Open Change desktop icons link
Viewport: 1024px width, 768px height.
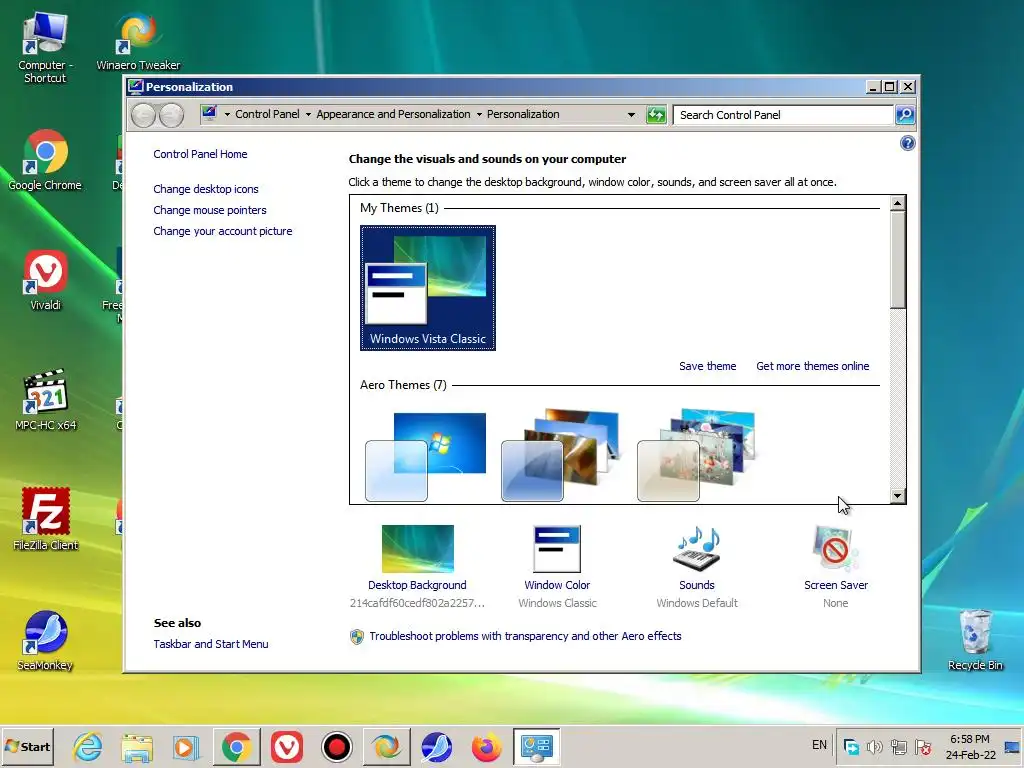(x=206, y=189)
